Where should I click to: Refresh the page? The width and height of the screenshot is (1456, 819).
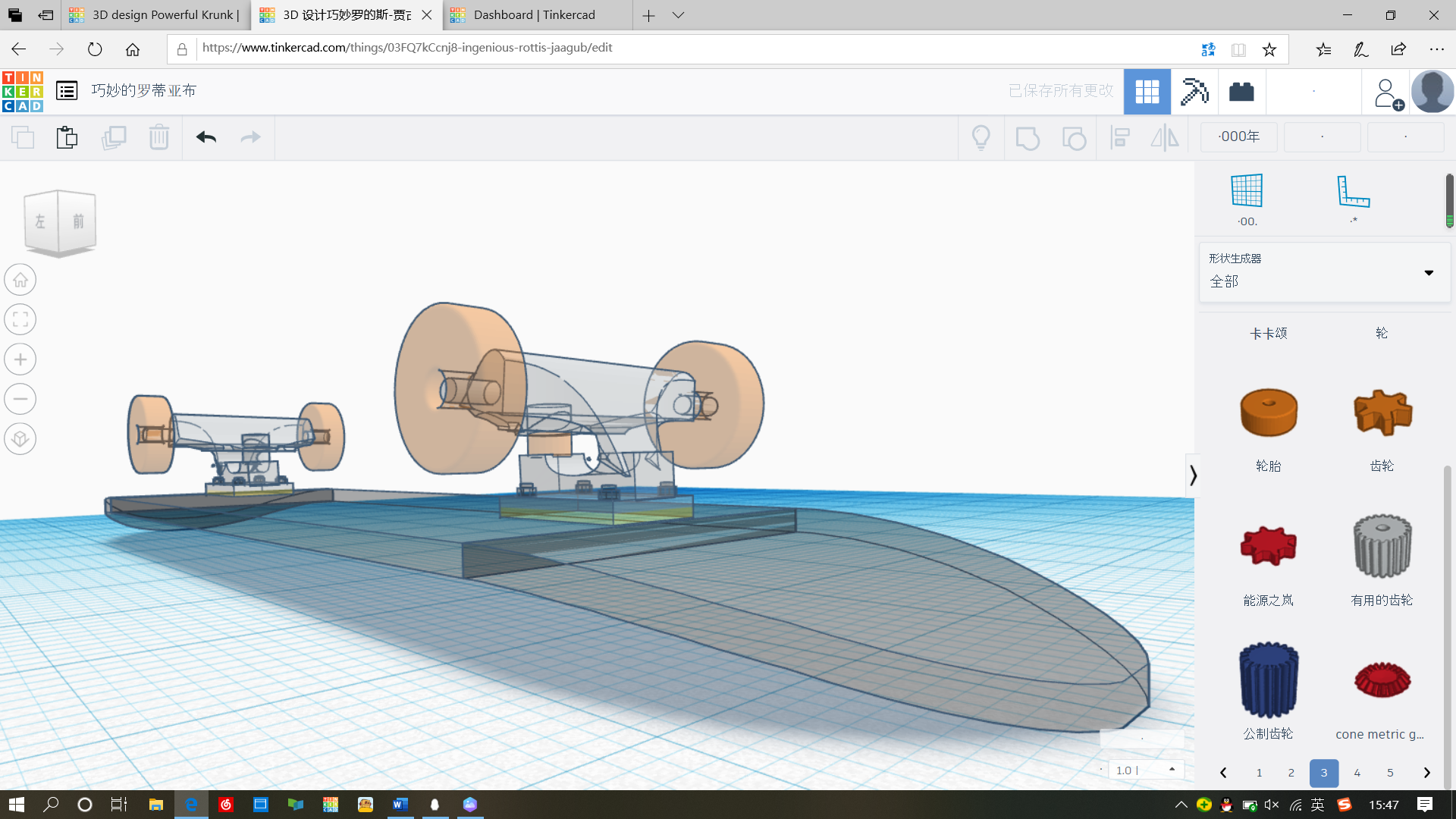[x=95, y=49]
